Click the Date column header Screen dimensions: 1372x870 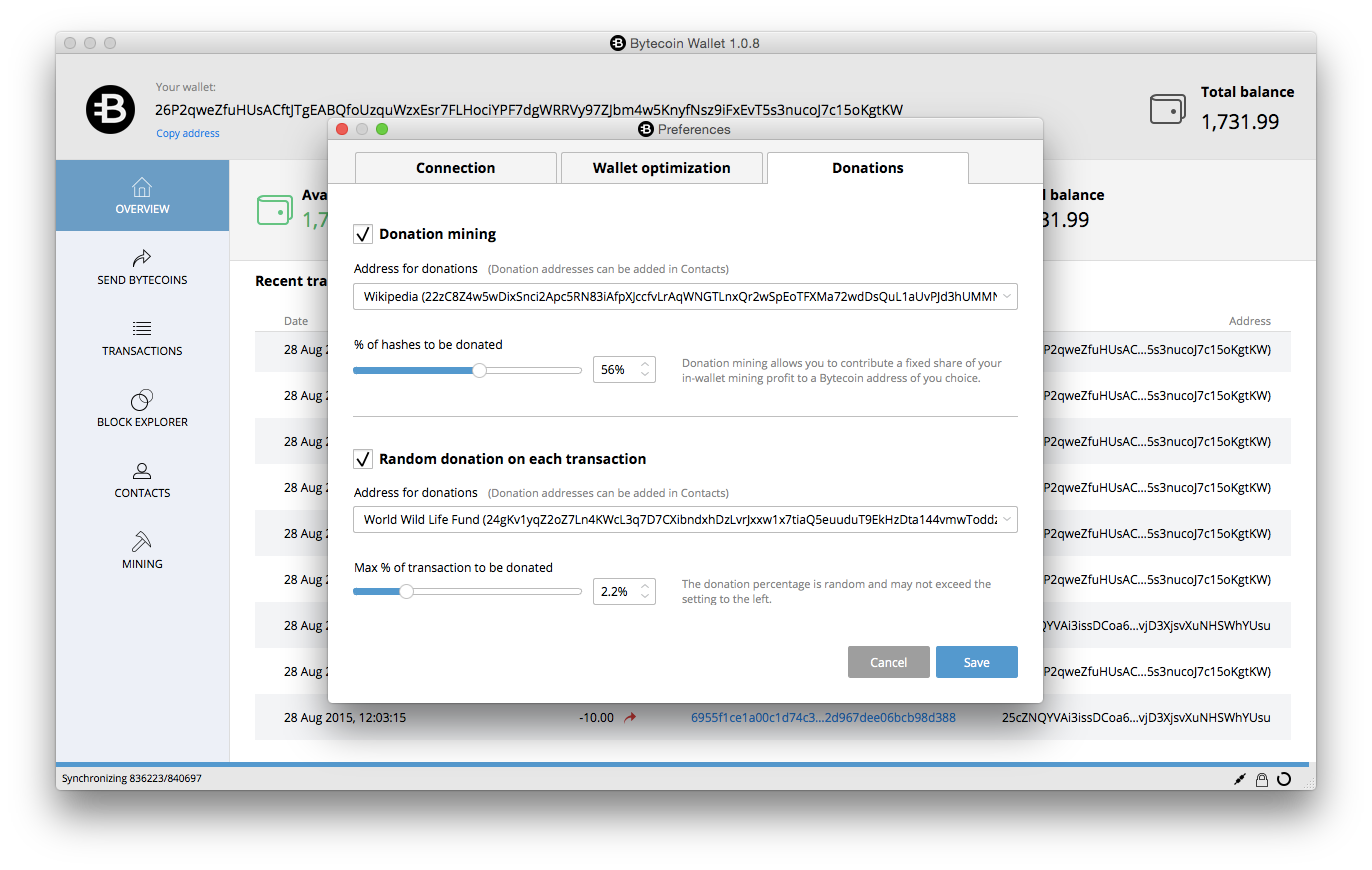(x=296, y=321)
